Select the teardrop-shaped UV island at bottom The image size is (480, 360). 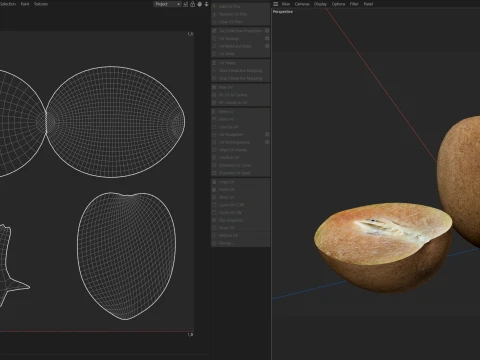pos(127,256)
